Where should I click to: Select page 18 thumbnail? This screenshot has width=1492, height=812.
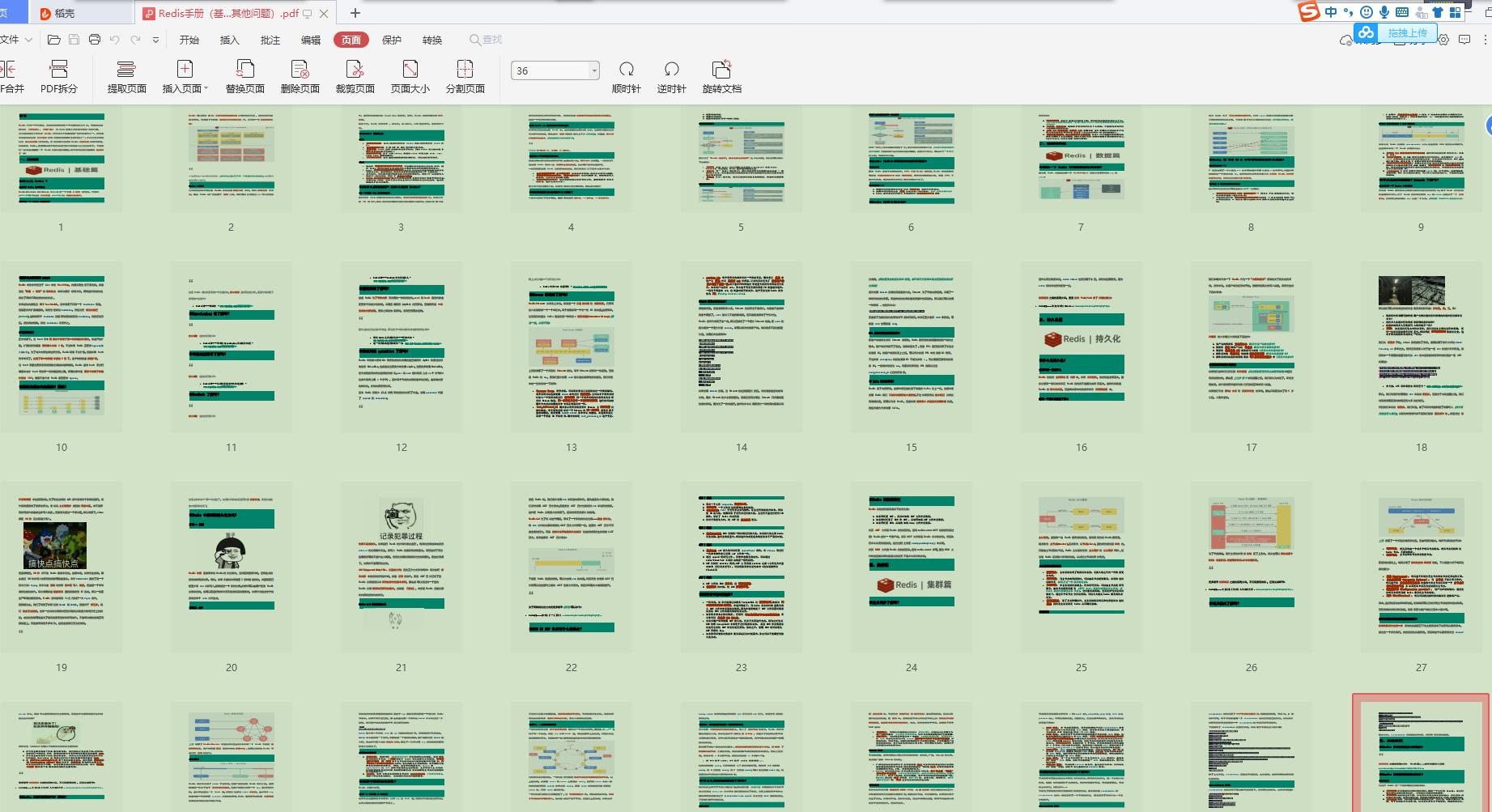(1421, 346)
